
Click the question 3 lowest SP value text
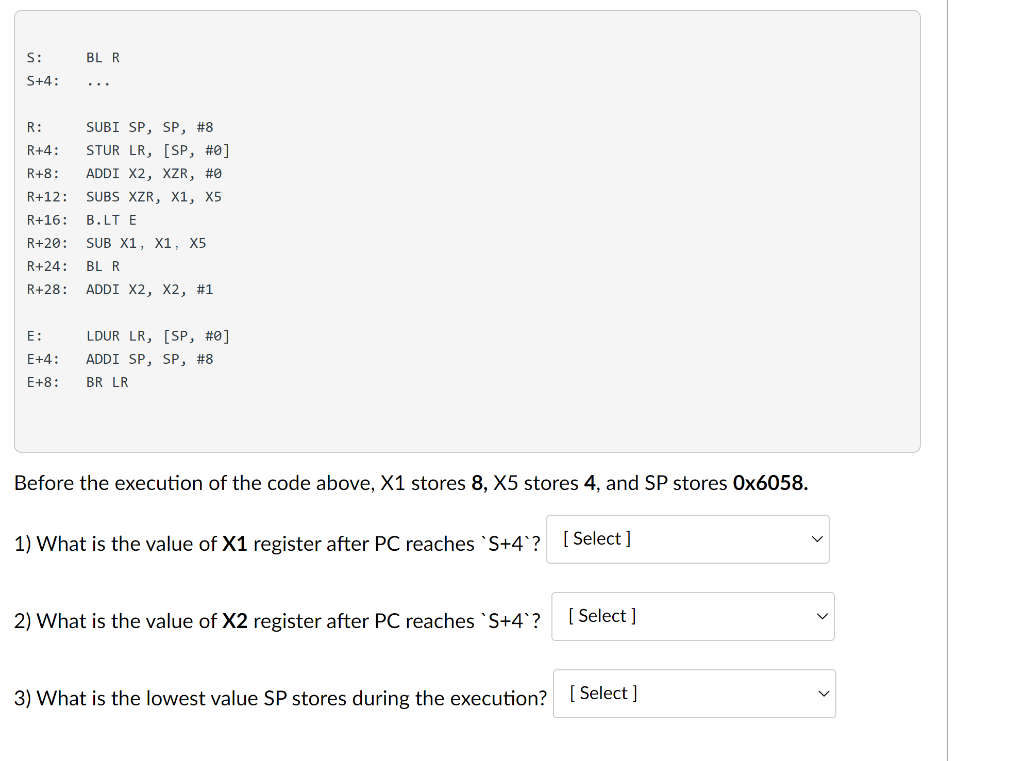(x=281, y=698)
